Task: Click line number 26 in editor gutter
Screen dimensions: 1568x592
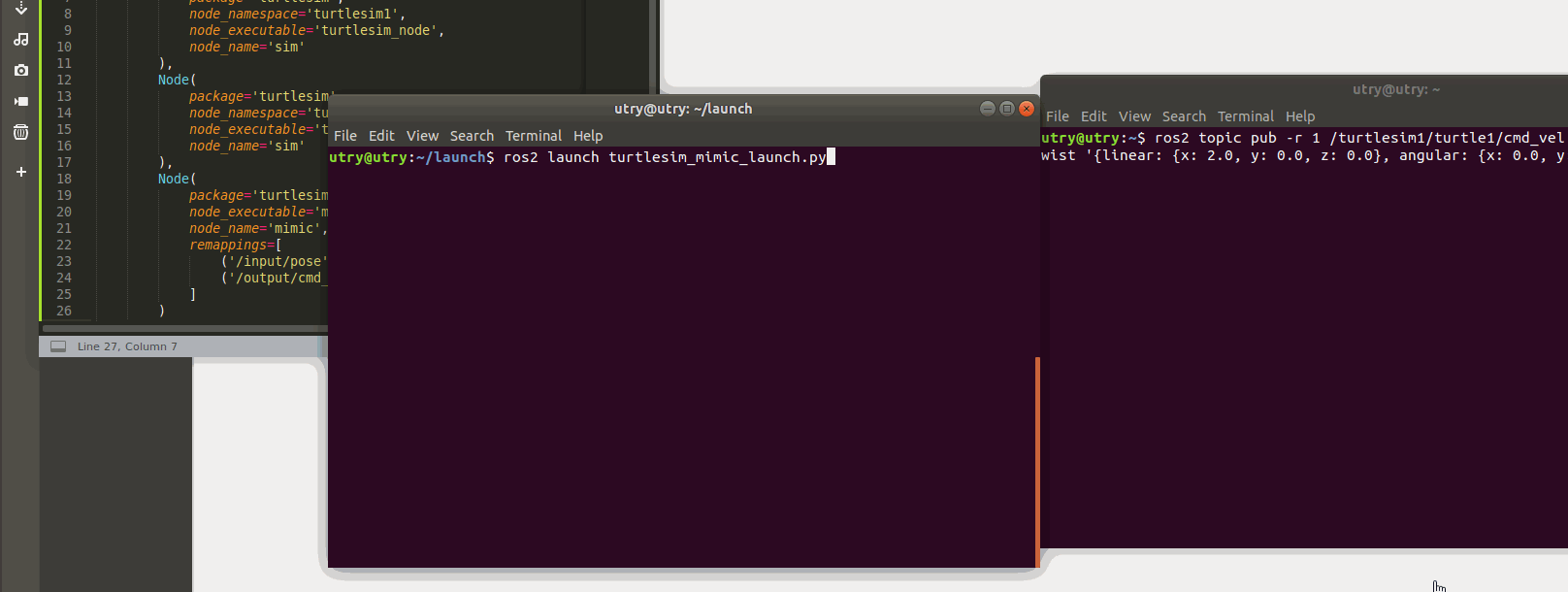Action: click(x=64, y=311)
